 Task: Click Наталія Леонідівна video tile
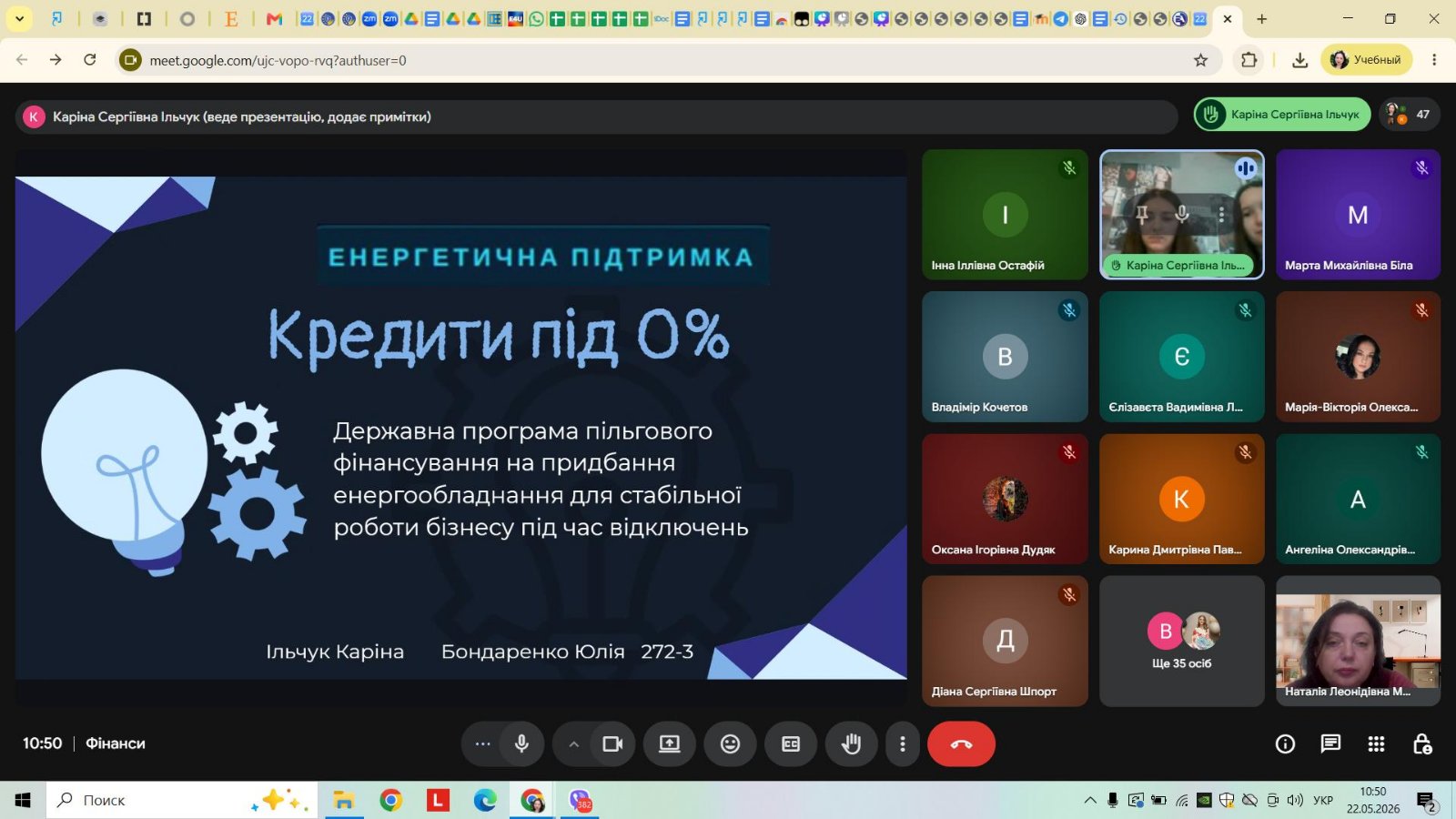1358,641
